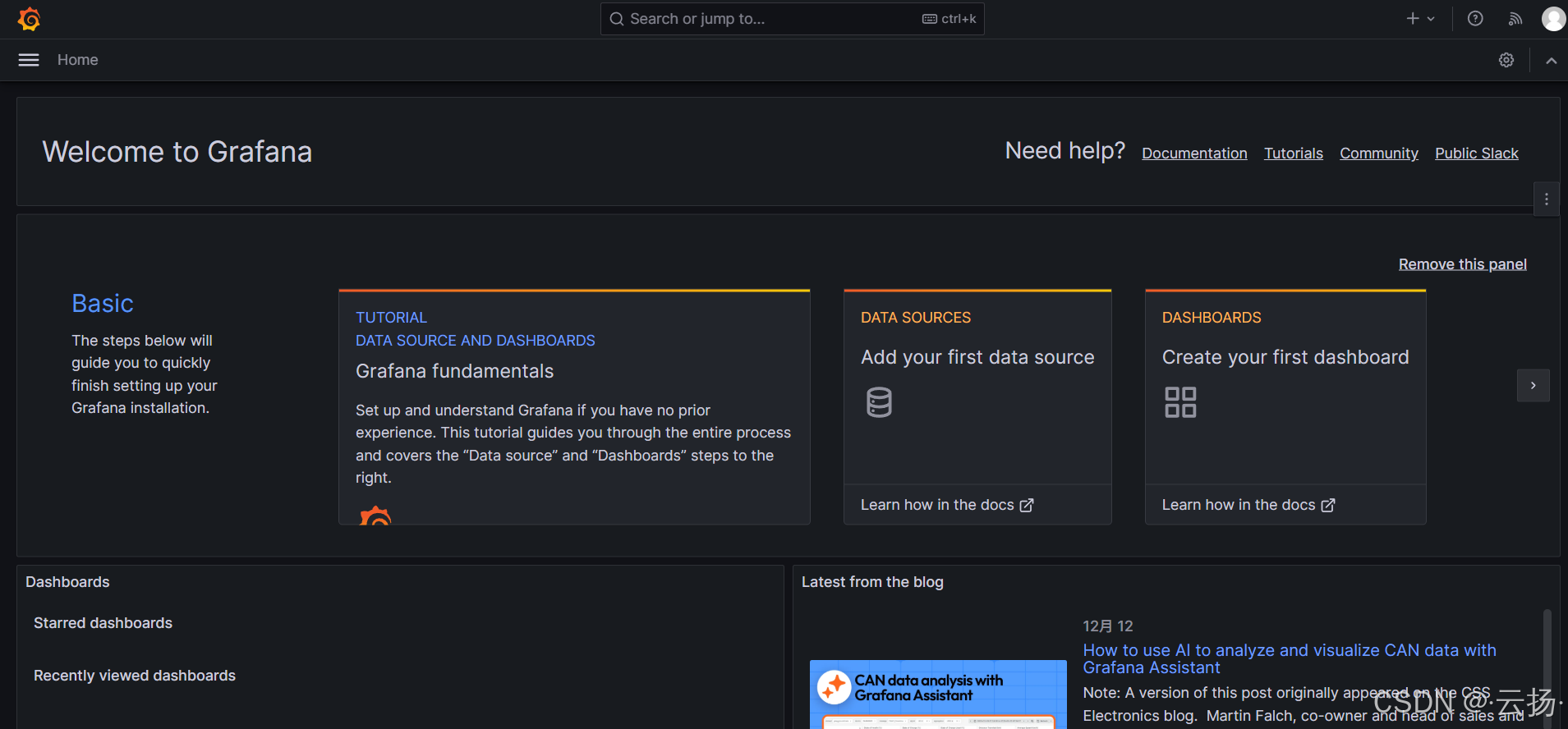This screenshot has width=1568, height=729.
Task: Click the dashboard grid icon in Dashboards card
Action: click(x=1180, y=402)
